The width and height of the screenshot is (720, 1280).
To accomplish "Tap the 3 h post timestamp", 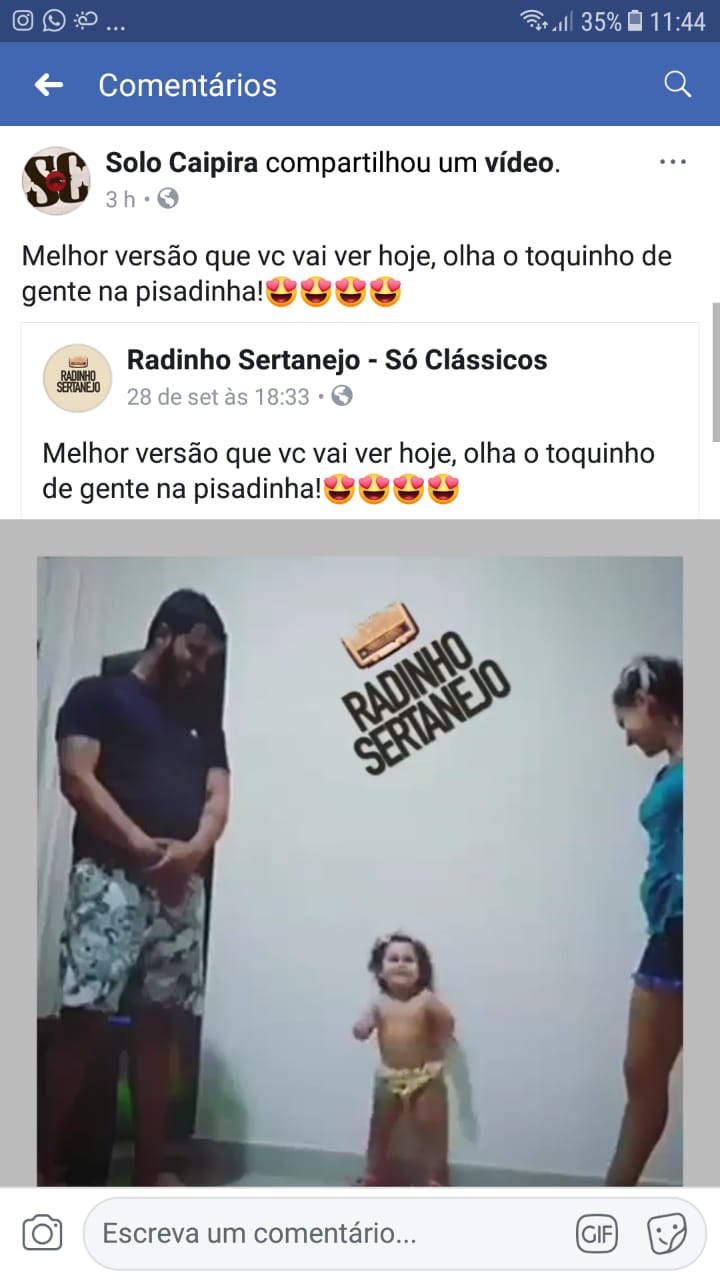I will tap(120, 199).
